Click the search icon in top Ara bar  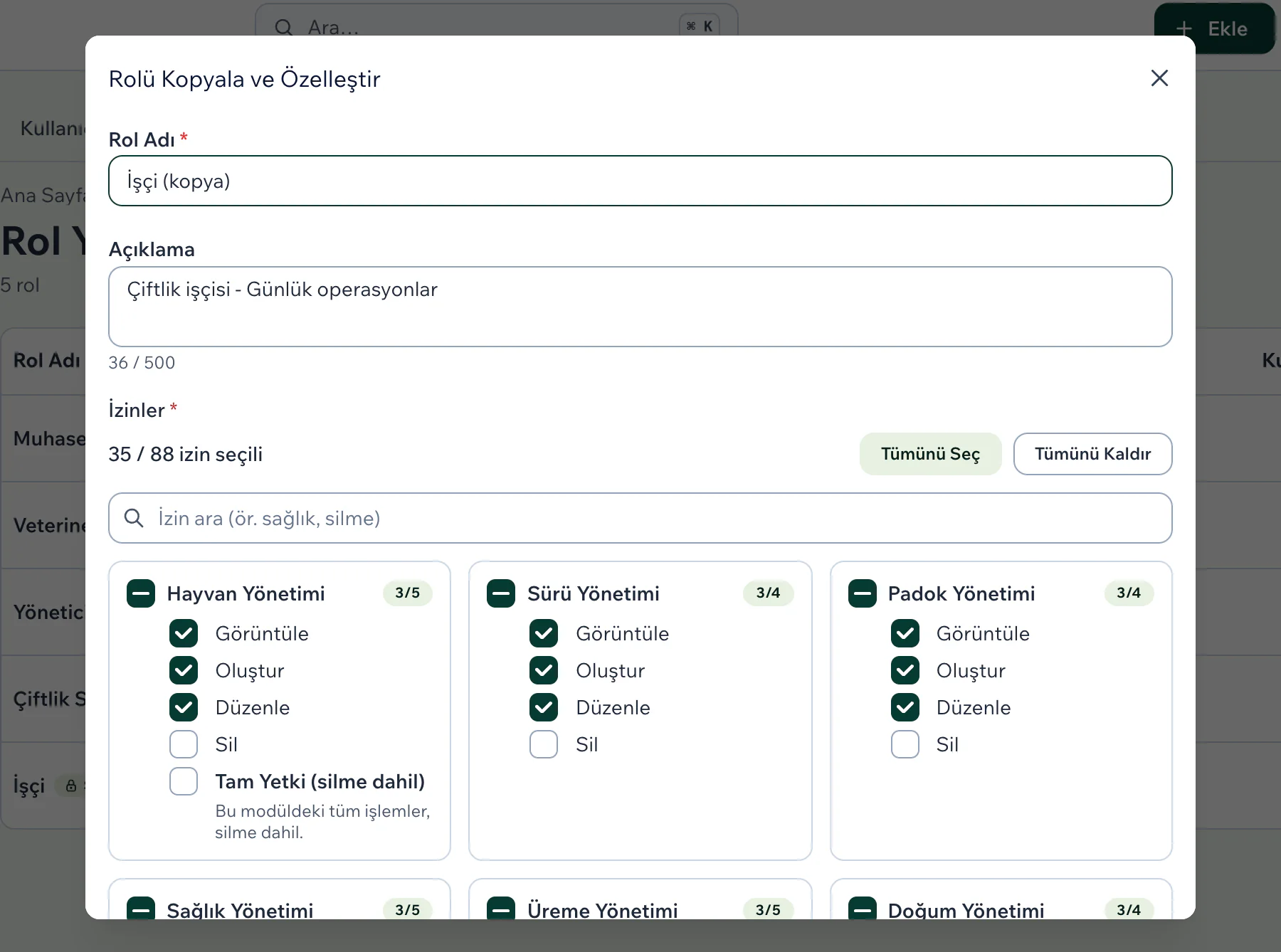click(x=283, y=28)
